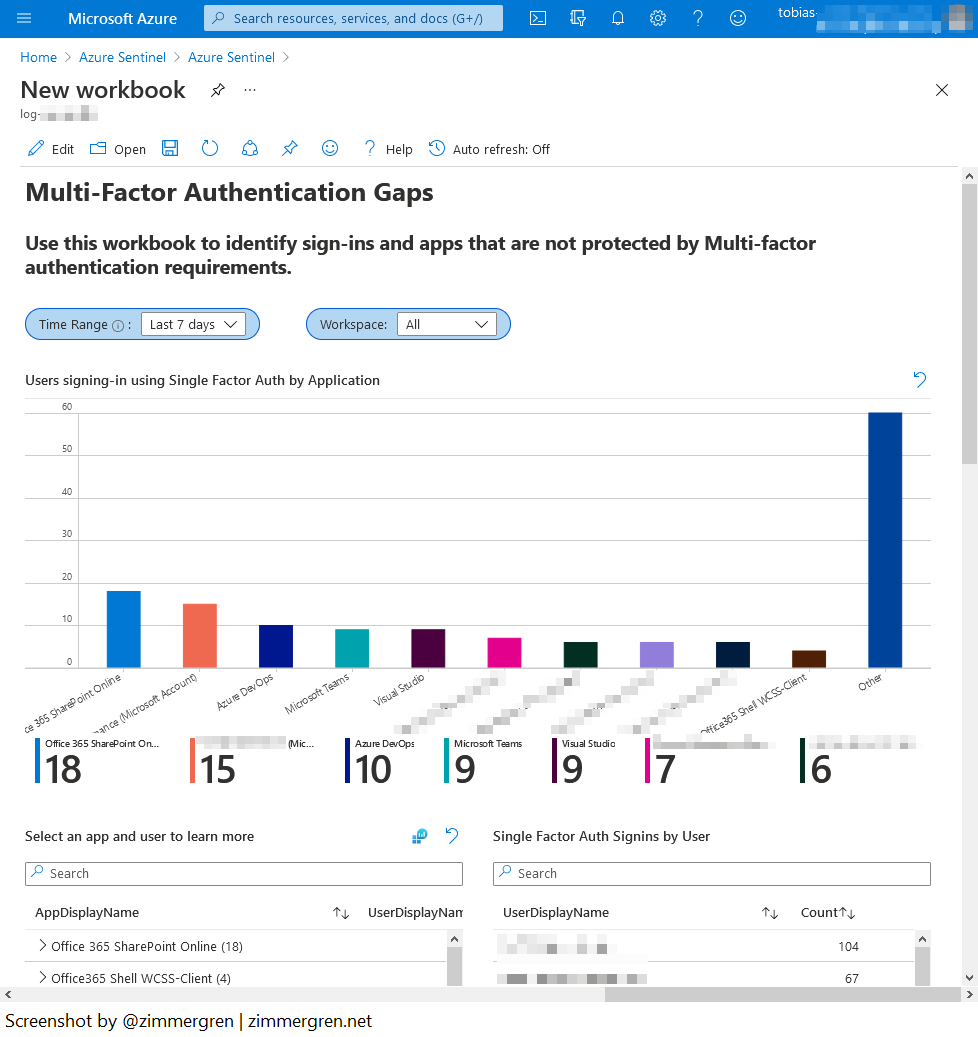Open the notifications bell
This screenshot has height=1037, width=978.
tap(618, 18)
